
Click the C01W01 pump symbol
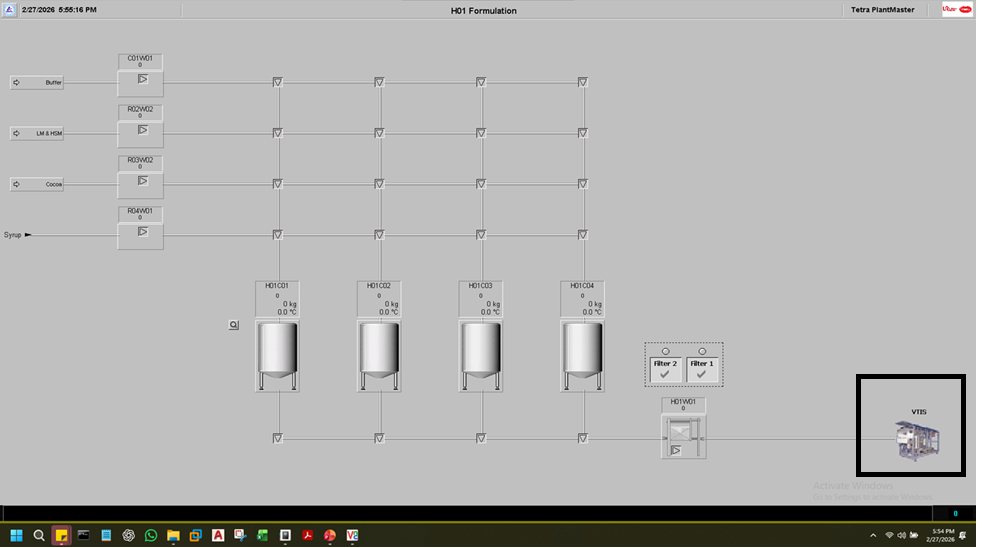click(x=142, y=79)
